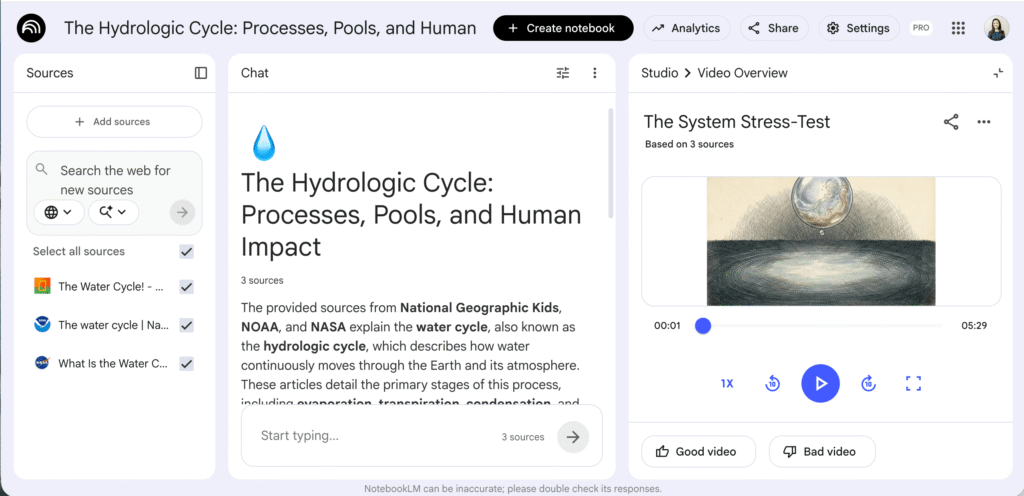
Task: Click the water droplet emoji
Action: [264, 143]
